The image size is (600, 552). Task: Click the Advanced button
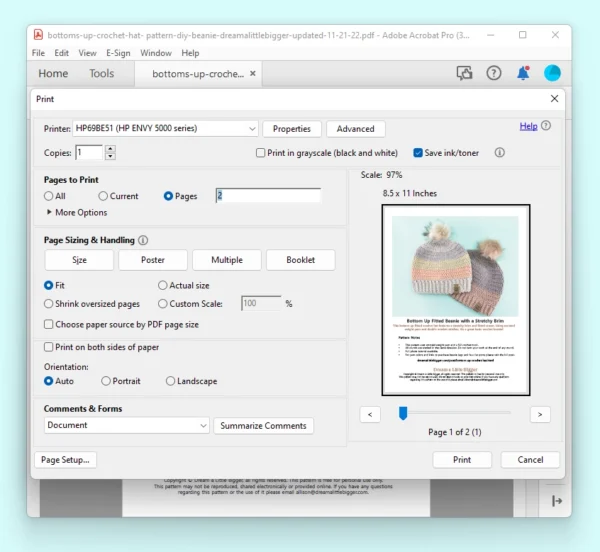pyautogui.click(x=355, y=129)
